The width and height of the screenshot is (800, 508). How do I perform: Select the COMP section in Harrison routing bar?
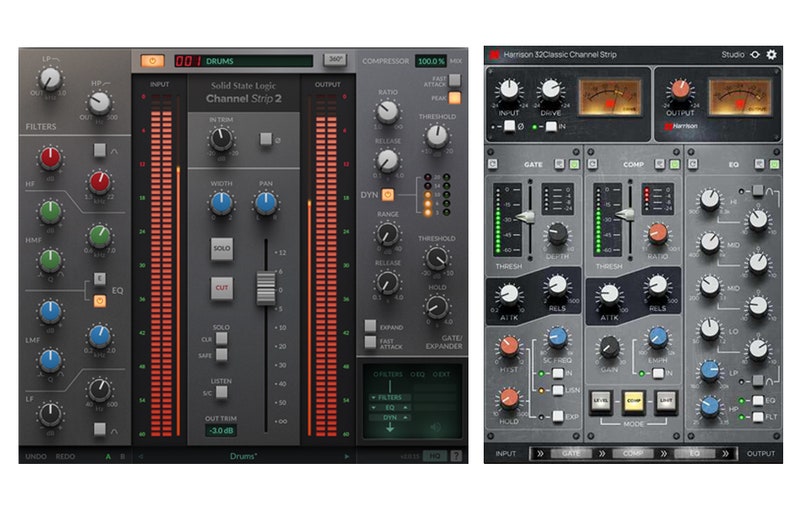point(631,453)
